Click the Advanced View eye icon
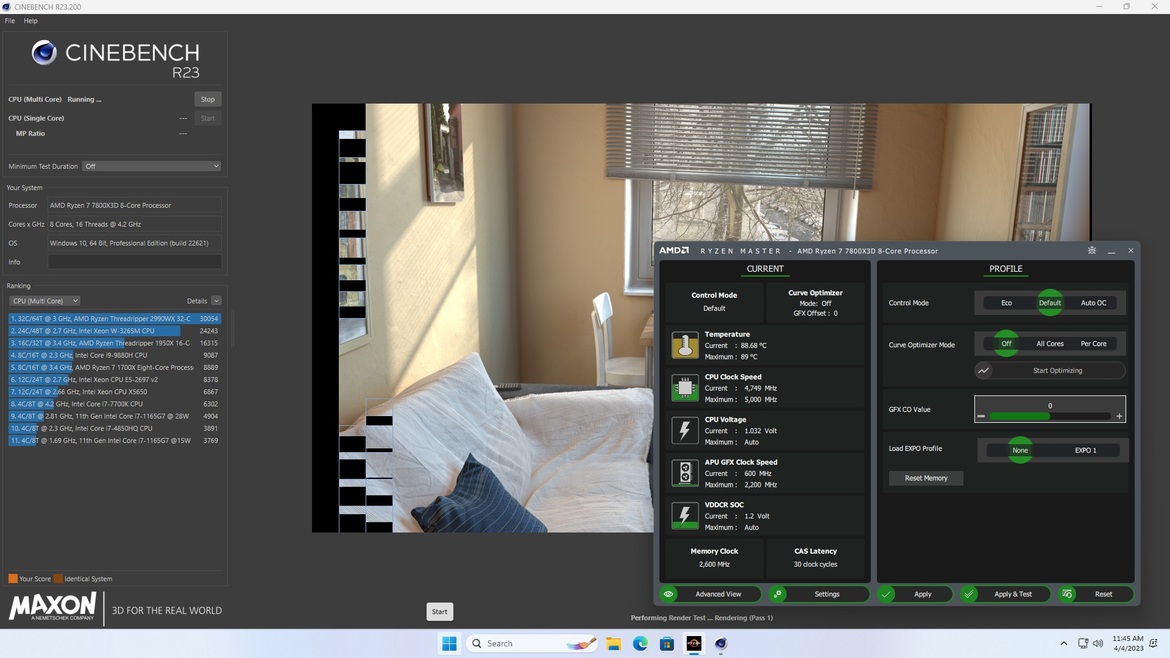 669,594
